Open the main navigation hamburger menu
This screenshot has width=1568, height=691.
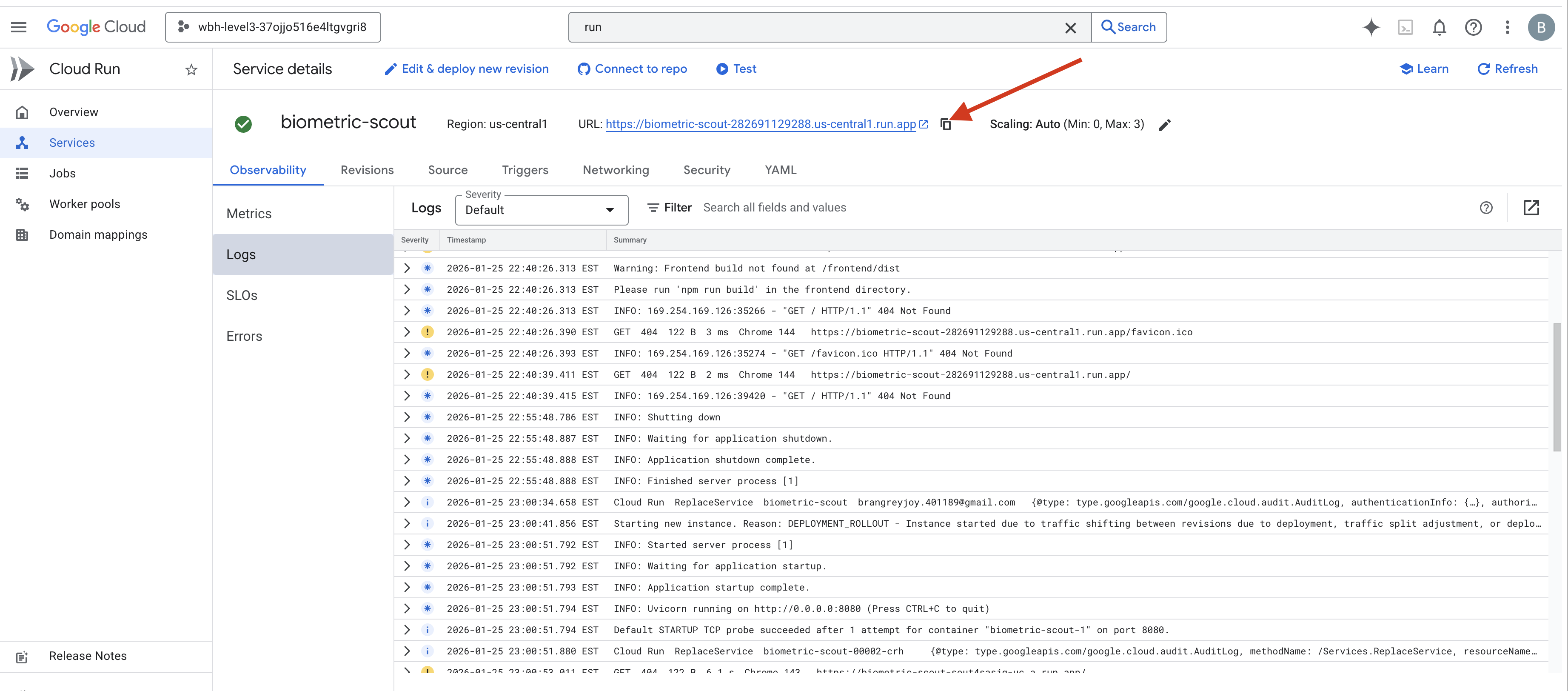click(19, 27)
